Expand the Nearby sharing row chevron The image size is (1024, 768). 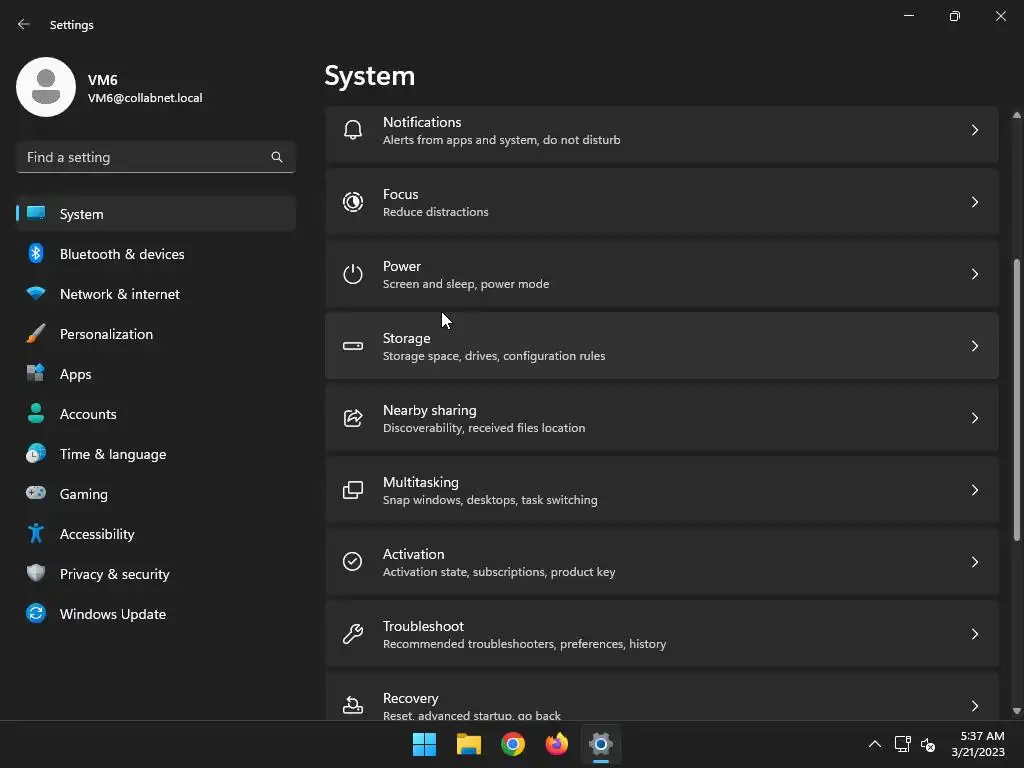(x=974, y=418)
